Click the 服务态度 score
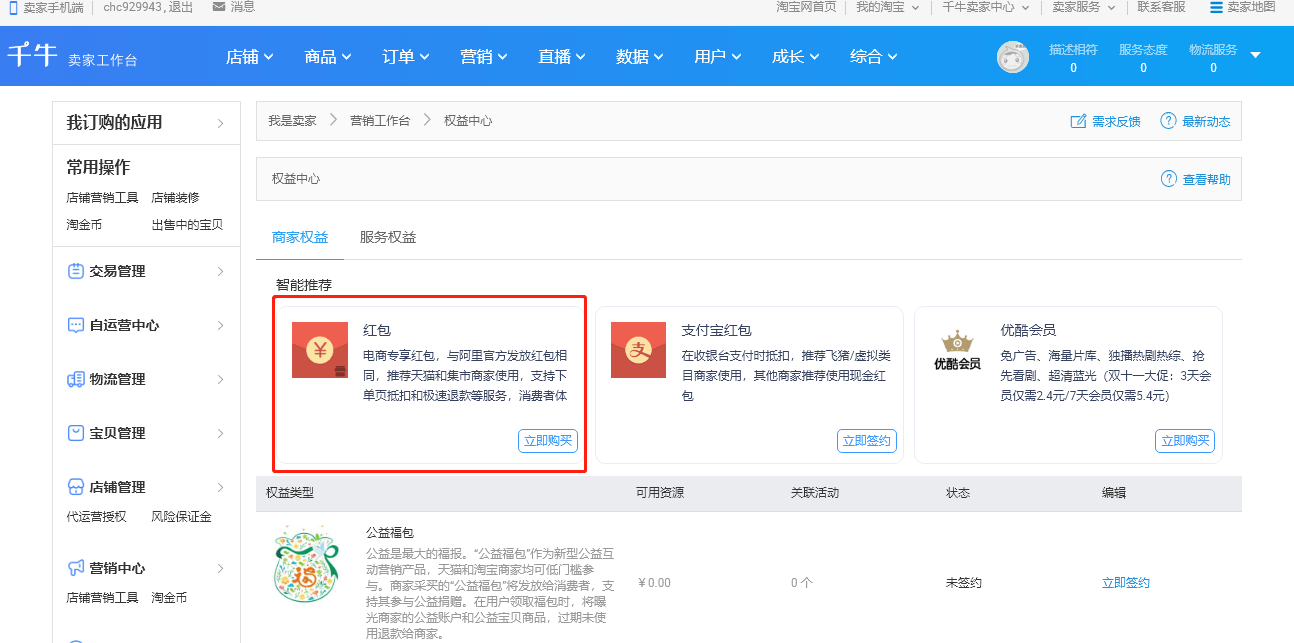Screen dimensions: 1294x643 coord(1143,58)
